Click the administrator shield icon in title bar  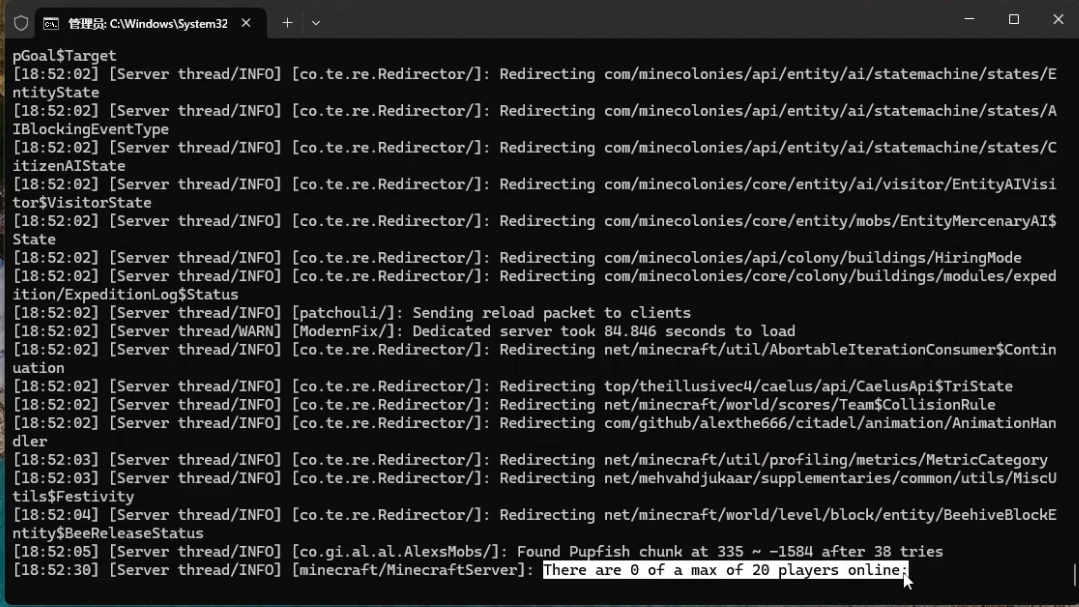20,23
